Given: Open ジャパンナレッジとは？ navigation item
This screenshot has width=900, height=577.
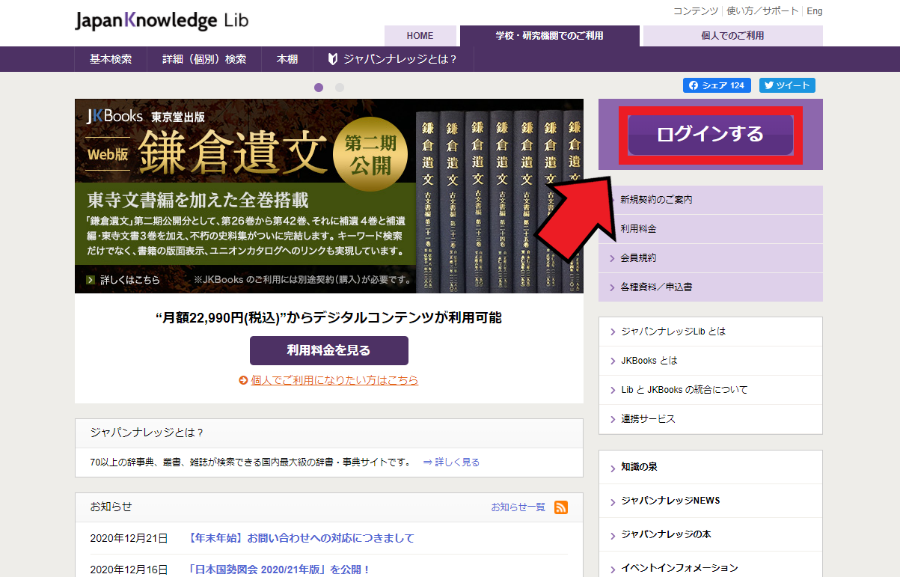Looking at the screenshot, I should pyautogui.click(x=393, y=59).
